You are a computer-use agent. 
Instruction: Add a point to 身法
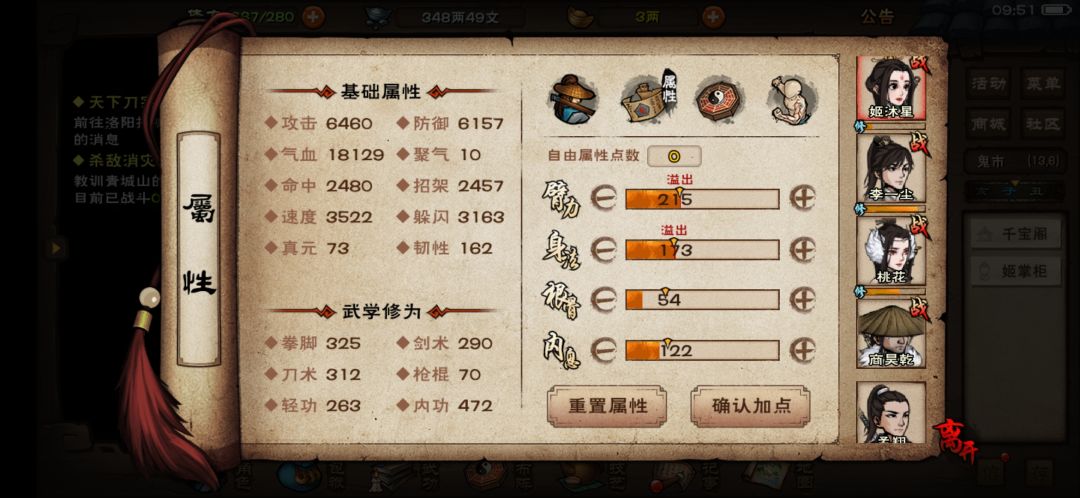click(802, 249)
